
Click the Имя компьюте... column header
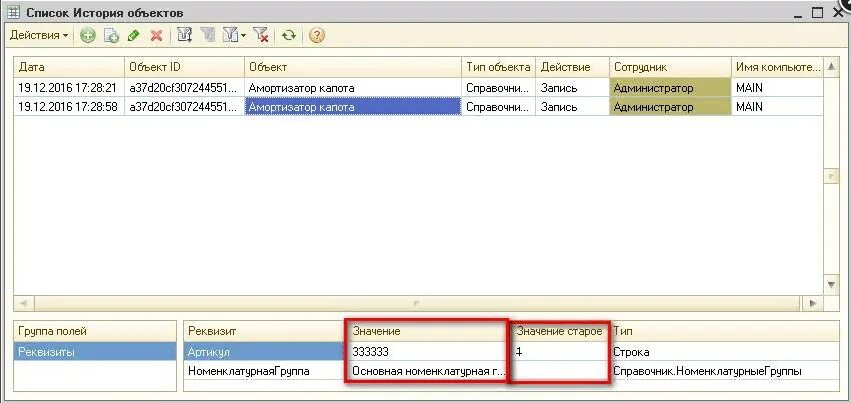tap(777, 67)
